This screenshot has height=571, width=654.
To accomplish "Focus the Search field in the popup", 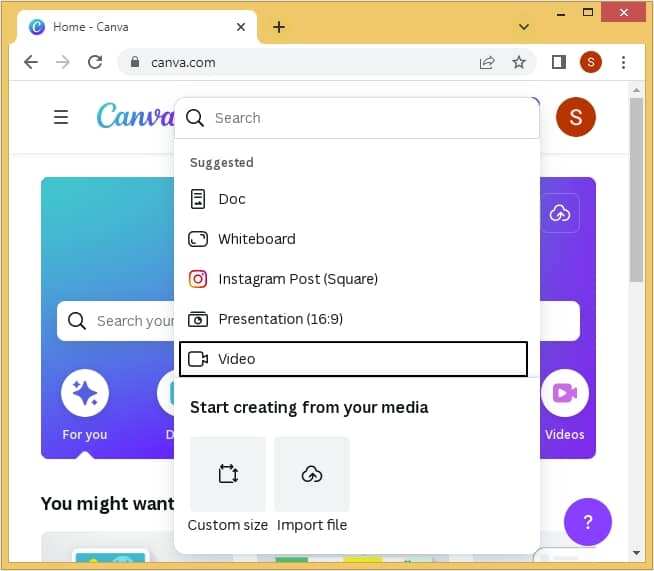I will [x=357, y=118].
